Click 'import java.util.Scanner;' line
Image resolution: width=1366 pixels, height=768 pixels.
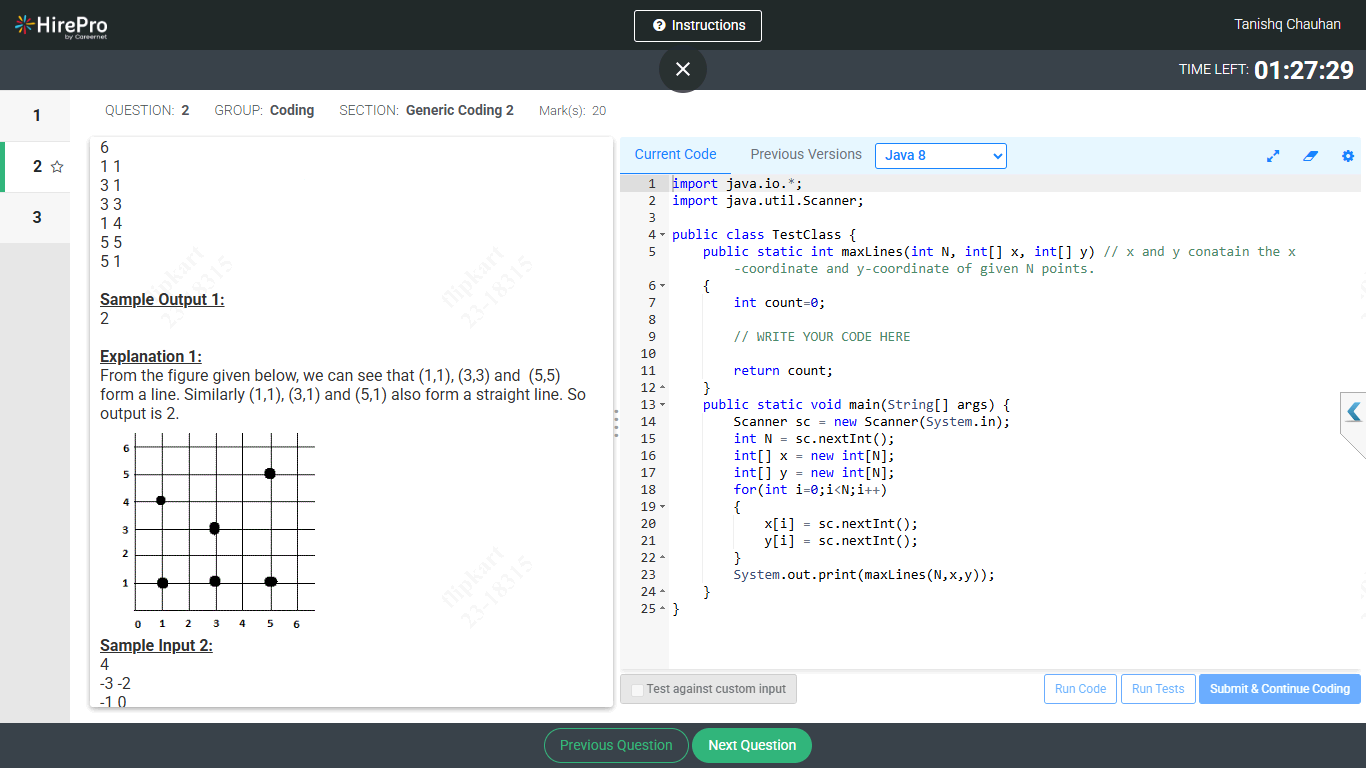[768, 201]
